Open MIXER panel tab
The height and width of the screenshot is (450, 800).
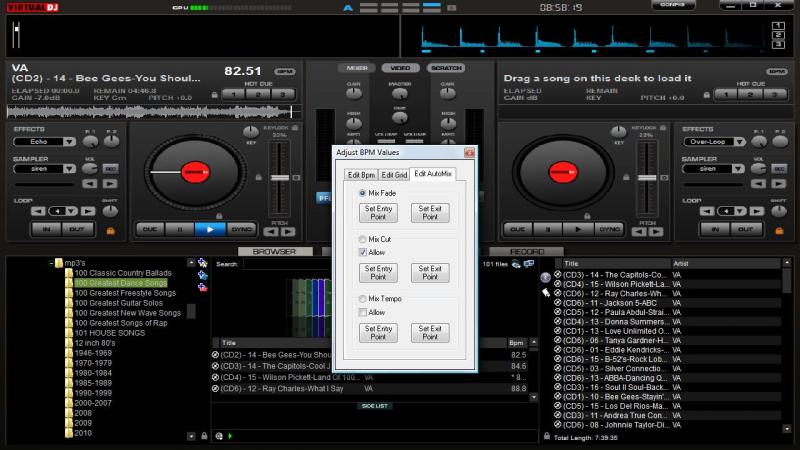357,68
